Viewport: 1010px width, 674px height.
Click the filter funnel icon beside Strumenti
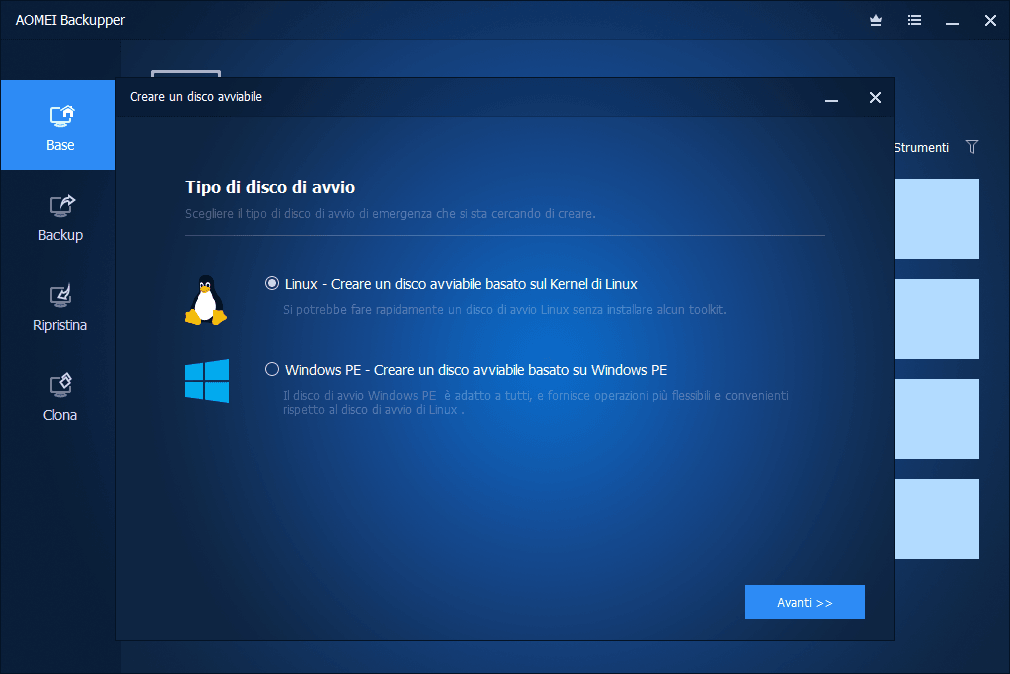(972, 147)
